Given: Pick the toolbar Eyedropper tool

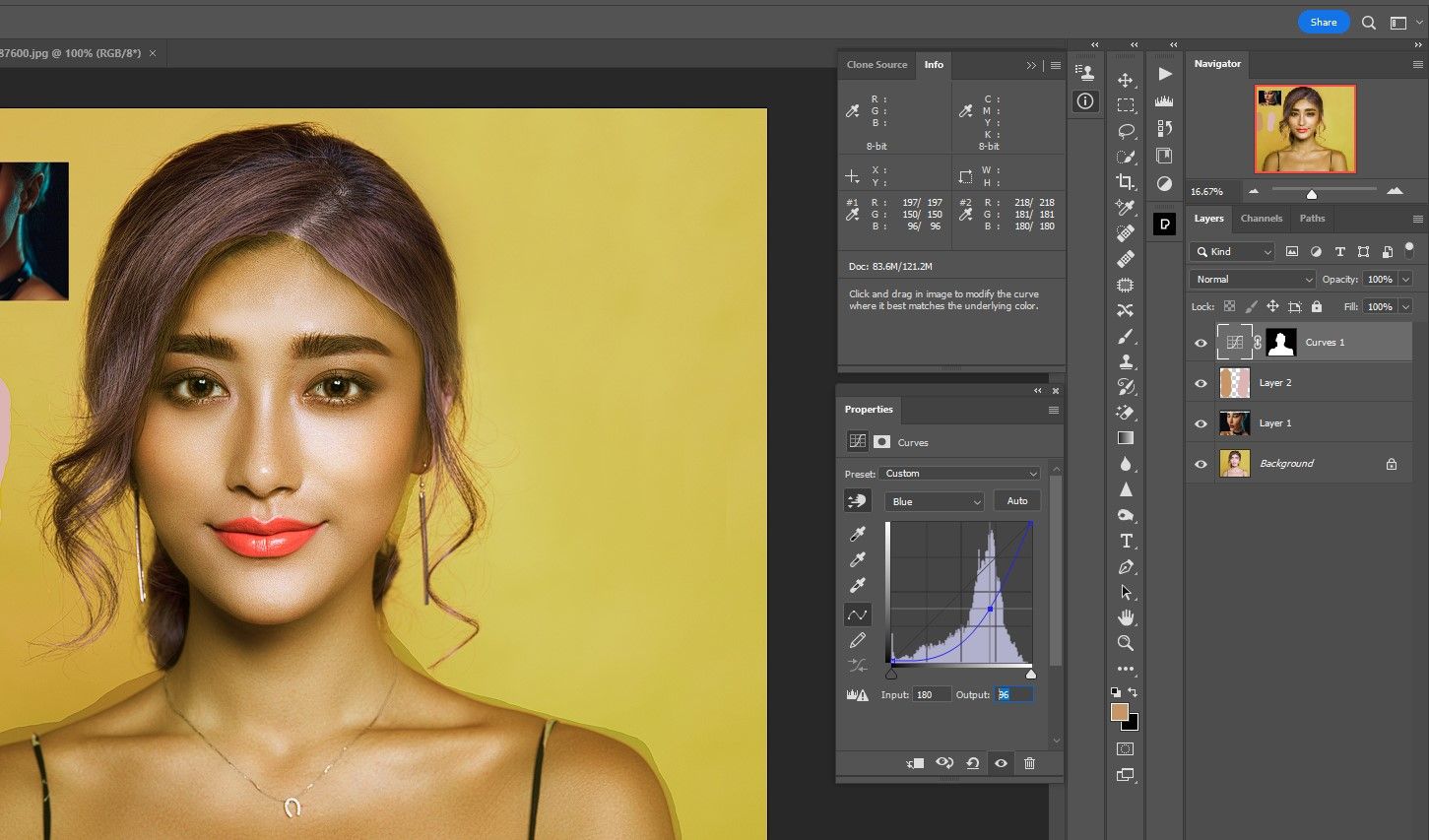Looking at the screenshot, I should pos(1126,208).
